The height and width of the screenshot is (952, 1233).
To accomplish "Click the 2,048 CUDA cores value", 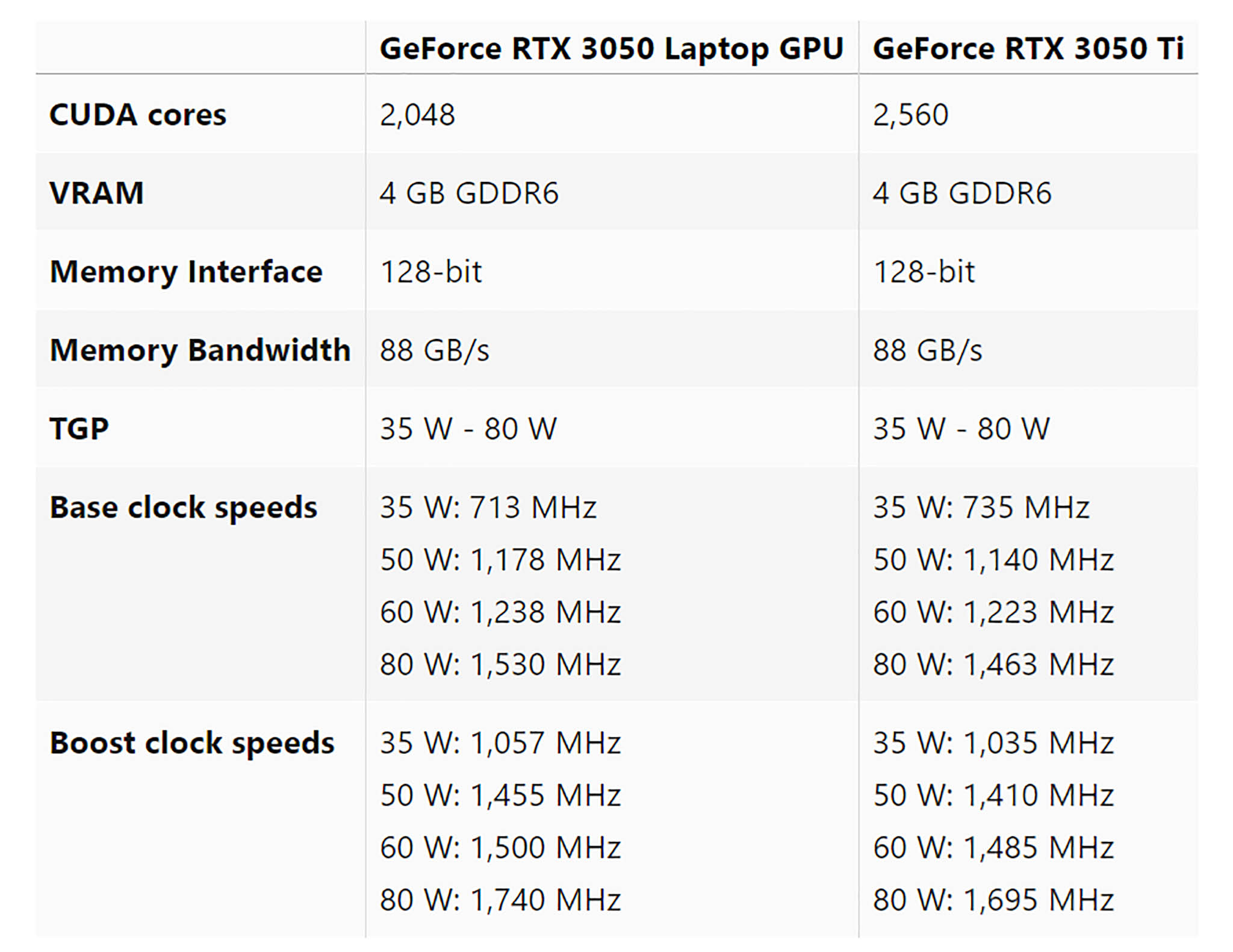I will click(417, 114).
